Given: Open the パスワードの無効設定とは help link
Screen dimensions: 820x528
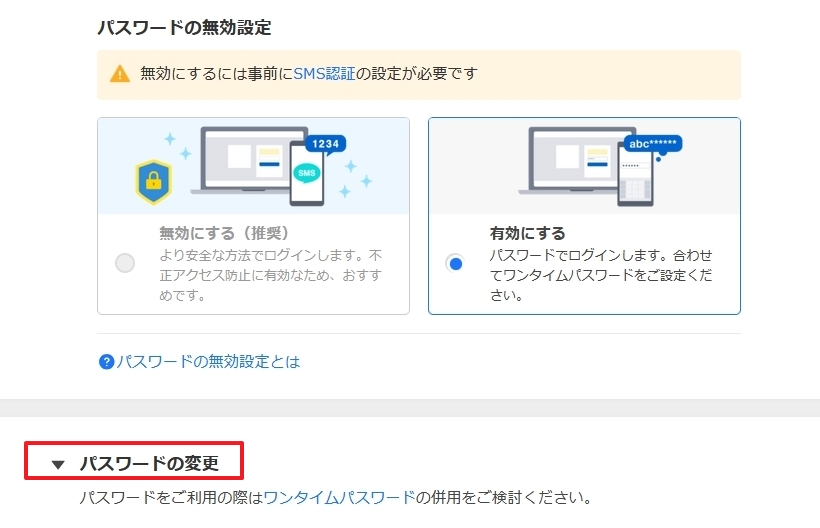Looking at the screenshot, I should point(208,362).
